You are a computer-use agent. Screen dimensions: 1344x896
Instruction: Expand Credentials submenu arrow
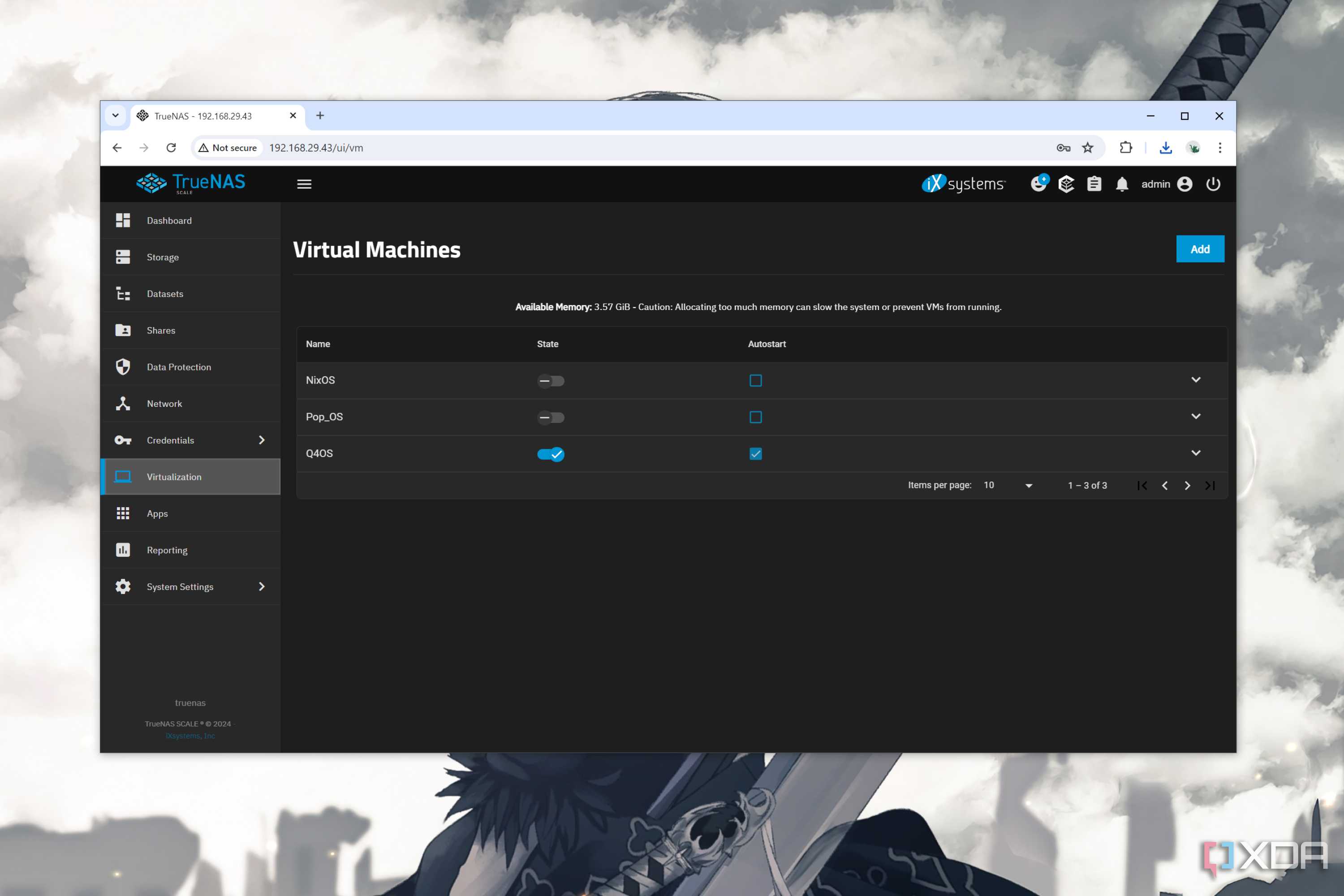pos(262,440)
